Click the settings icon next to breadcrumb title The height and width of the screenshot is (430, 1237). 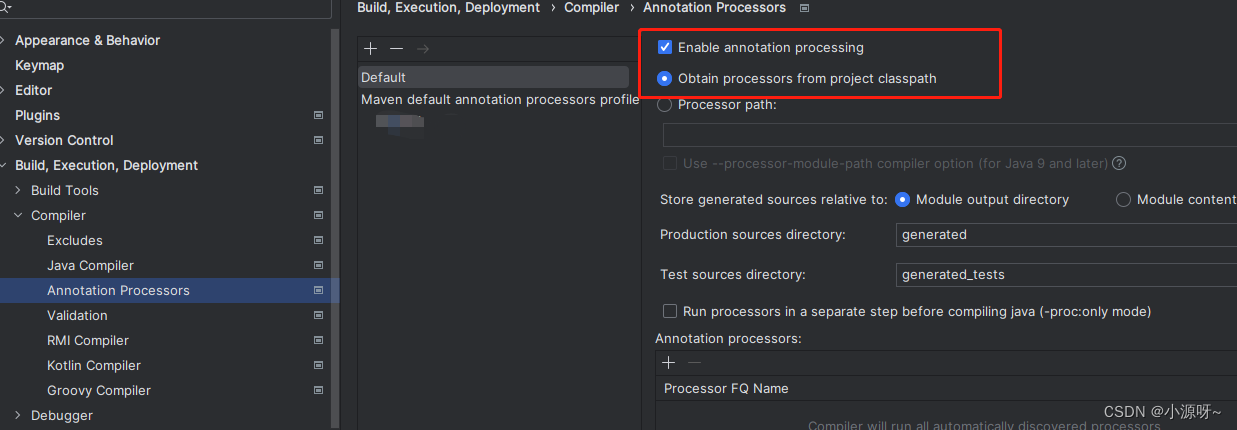pos(805,8)
